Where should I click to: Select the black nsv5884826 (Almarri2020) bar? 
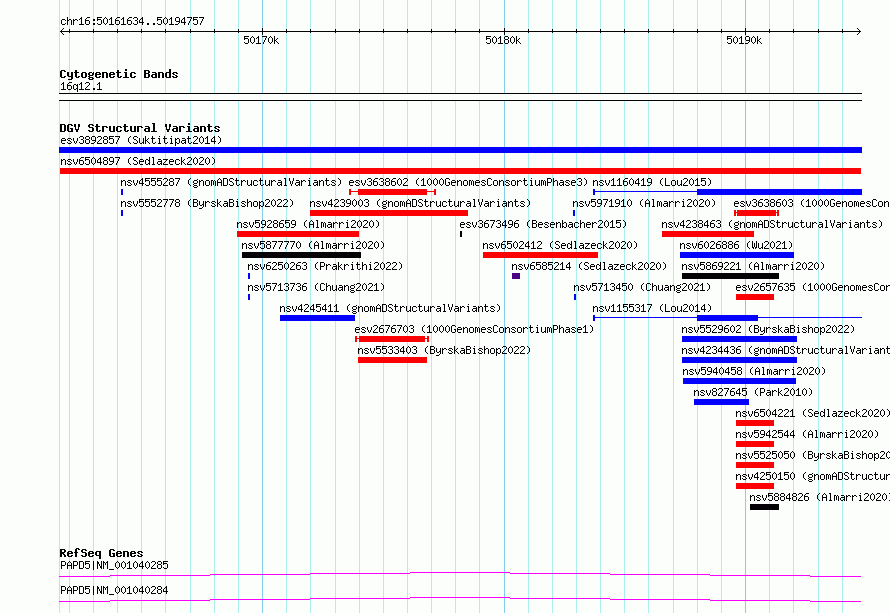(x=765, y=507)
